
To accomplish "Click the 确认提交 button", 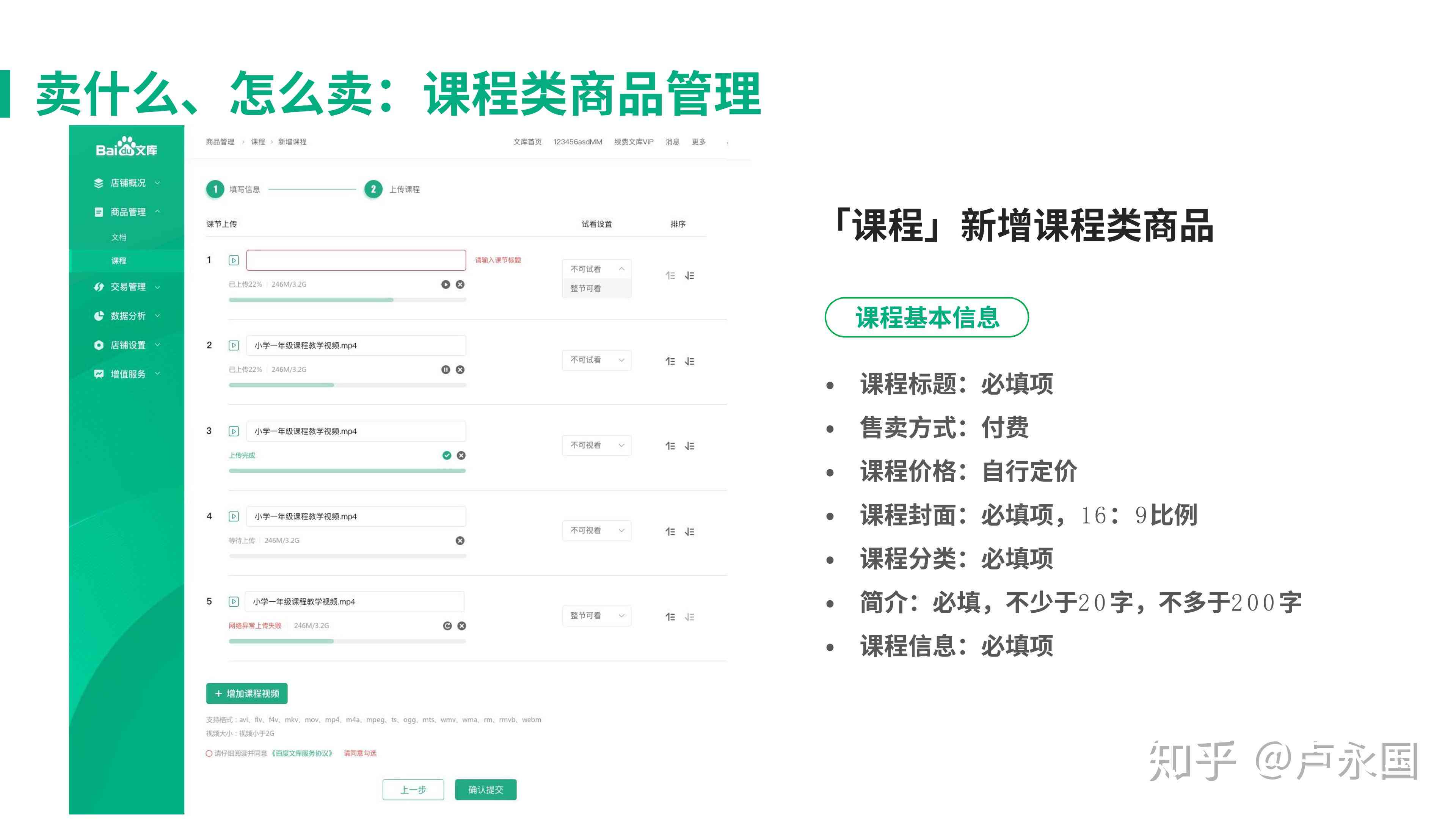I will coord(485,789).
